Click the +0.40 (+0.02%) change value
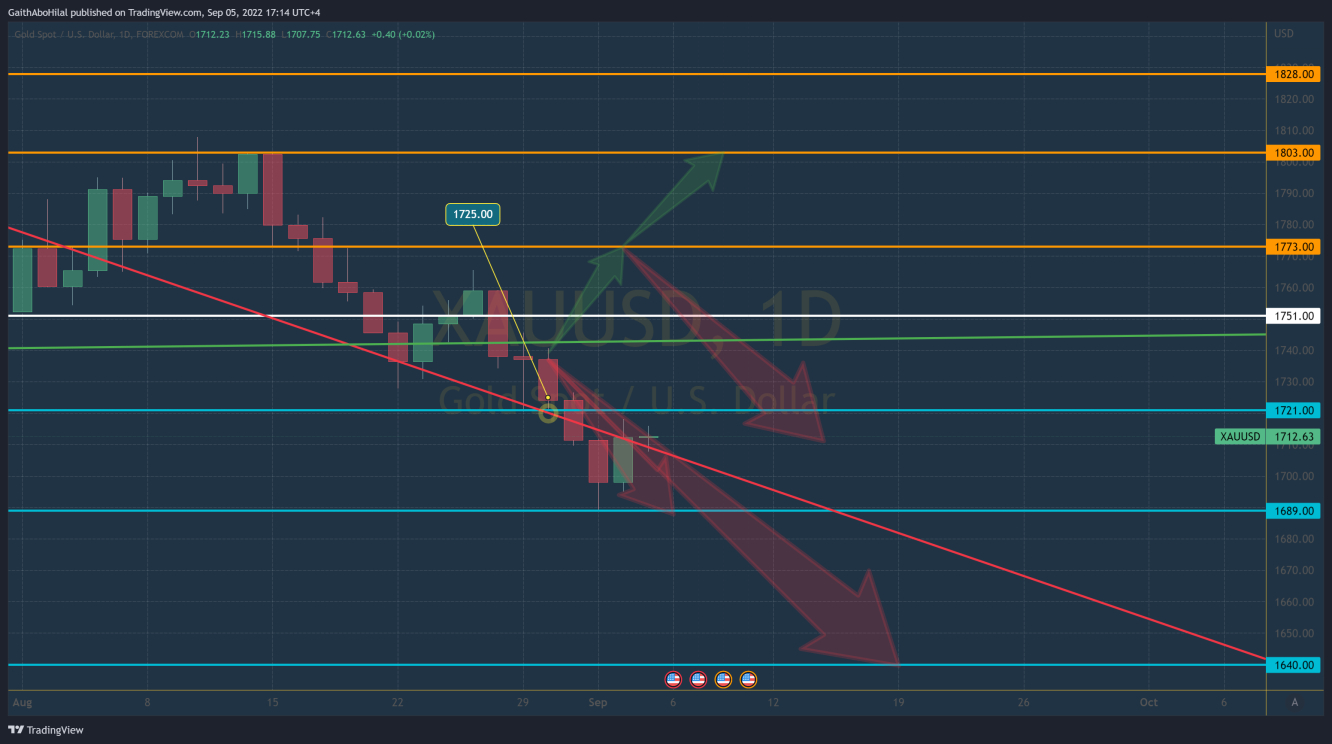The height and width of the screenshot is (744, 1332). (x=403, y=34)
